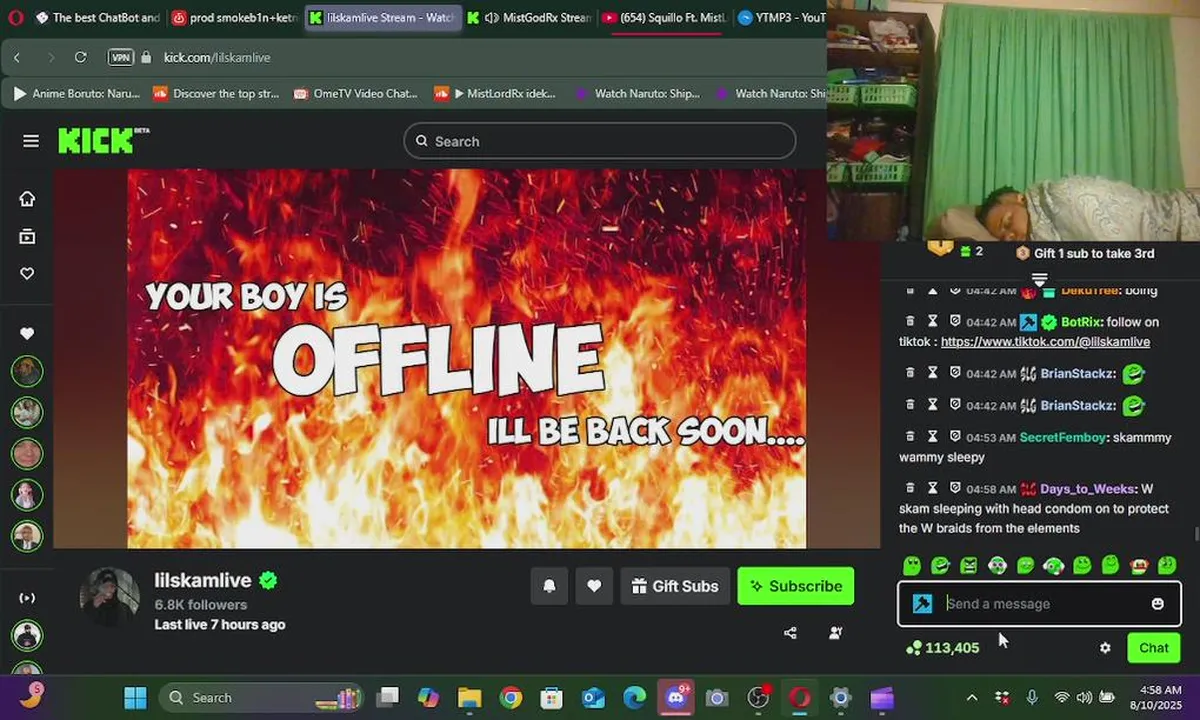The width and height of the screenshot is (1200, 720).
Task: Open Opera browser icon in taskbar
Action: [x=799, y=697]
